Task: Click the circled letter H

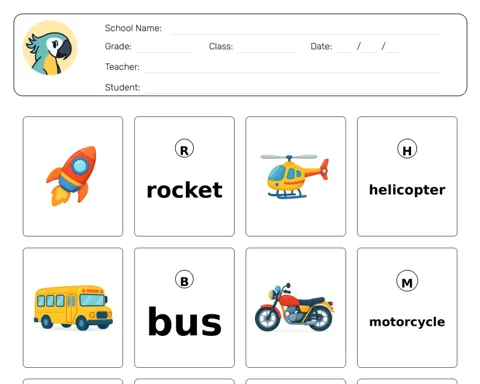Action: 407,149
